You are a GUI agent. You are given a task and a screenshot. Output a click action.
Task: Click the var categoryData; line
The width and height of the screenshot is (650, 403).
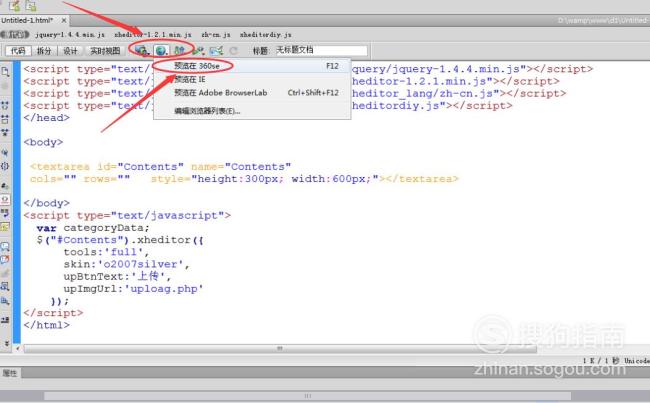(x=93, y=228)
